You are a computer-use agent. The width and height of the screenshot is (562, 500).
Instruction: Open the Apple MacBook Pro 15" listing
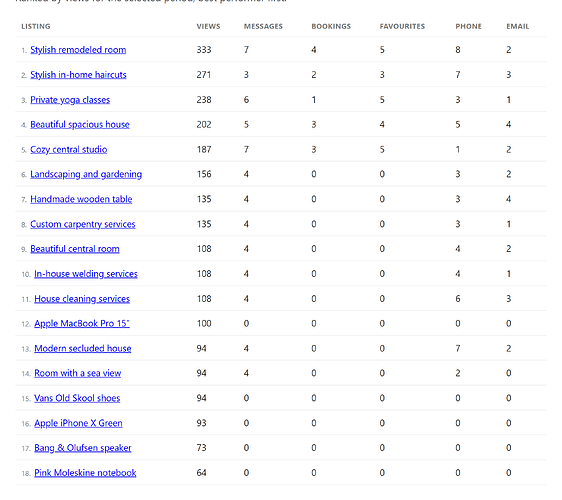coord(82,324)
